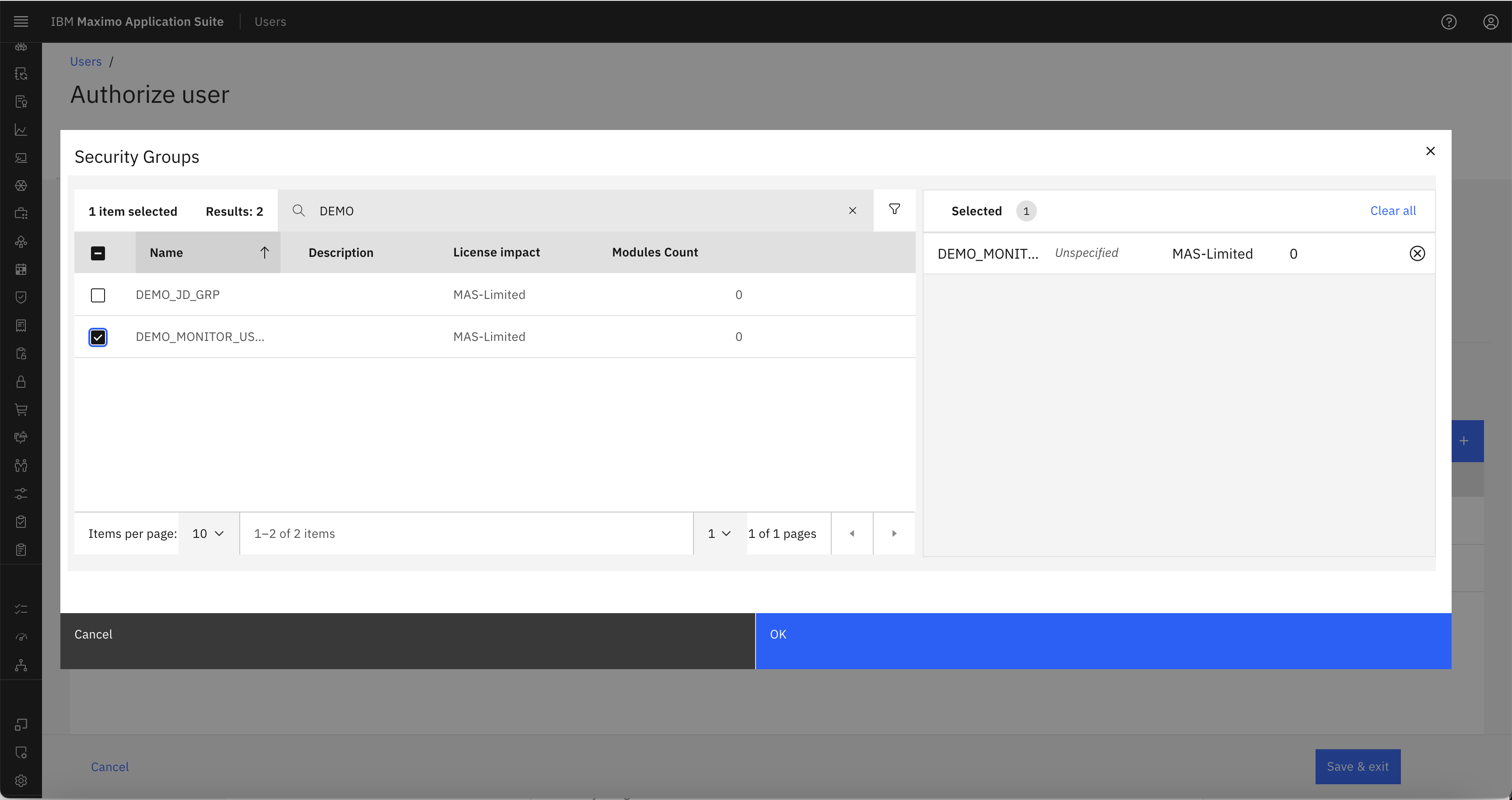Click MAS-Limited in the Selected panel
Screen dimensions: 1512x800
1212,253
